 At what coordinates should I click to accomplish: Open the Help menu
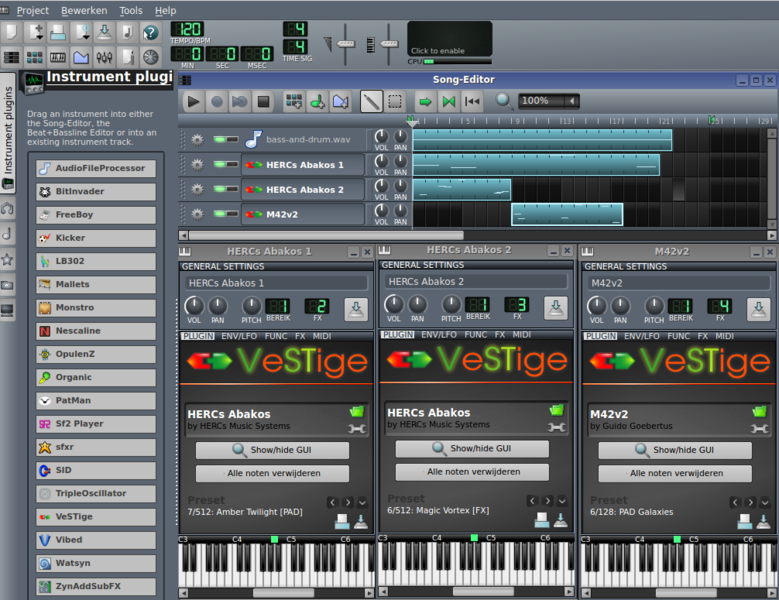pos(165,10)
